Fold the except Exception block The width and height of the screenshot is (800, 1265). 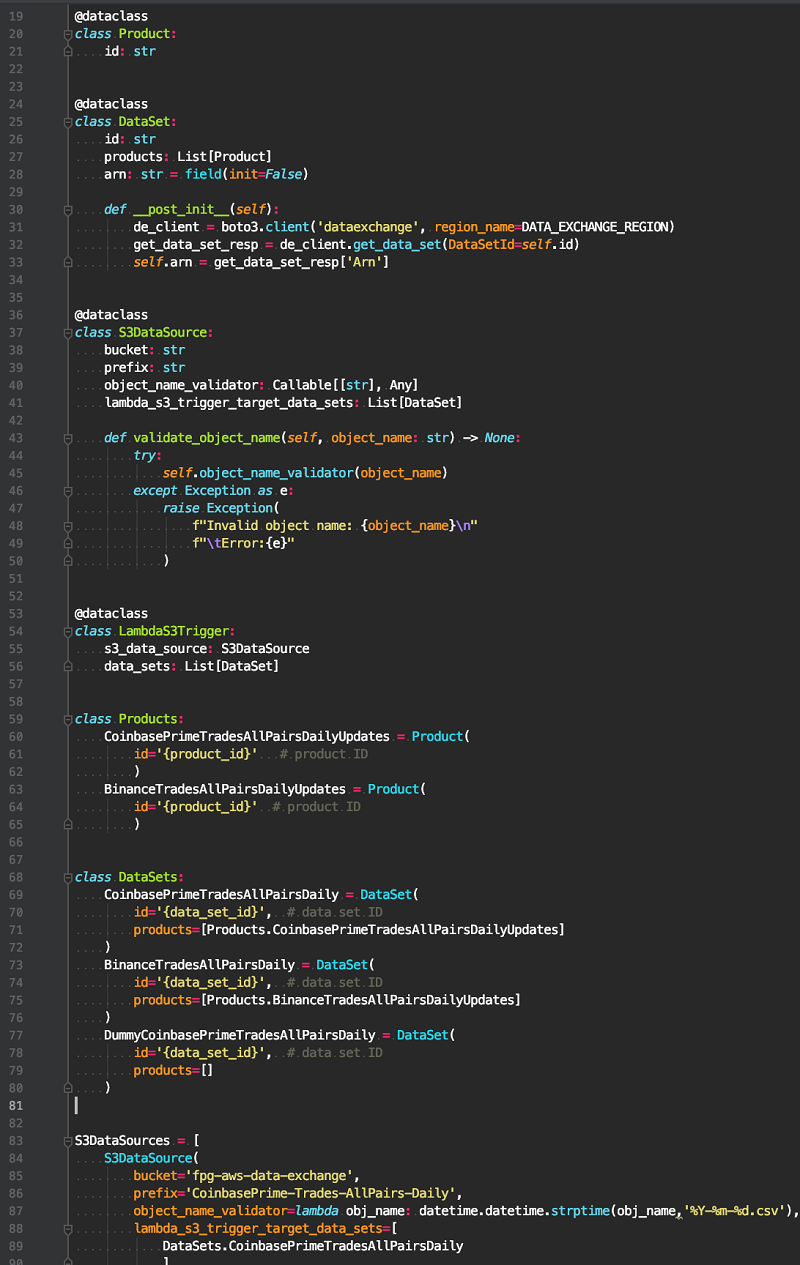(66, 491)
